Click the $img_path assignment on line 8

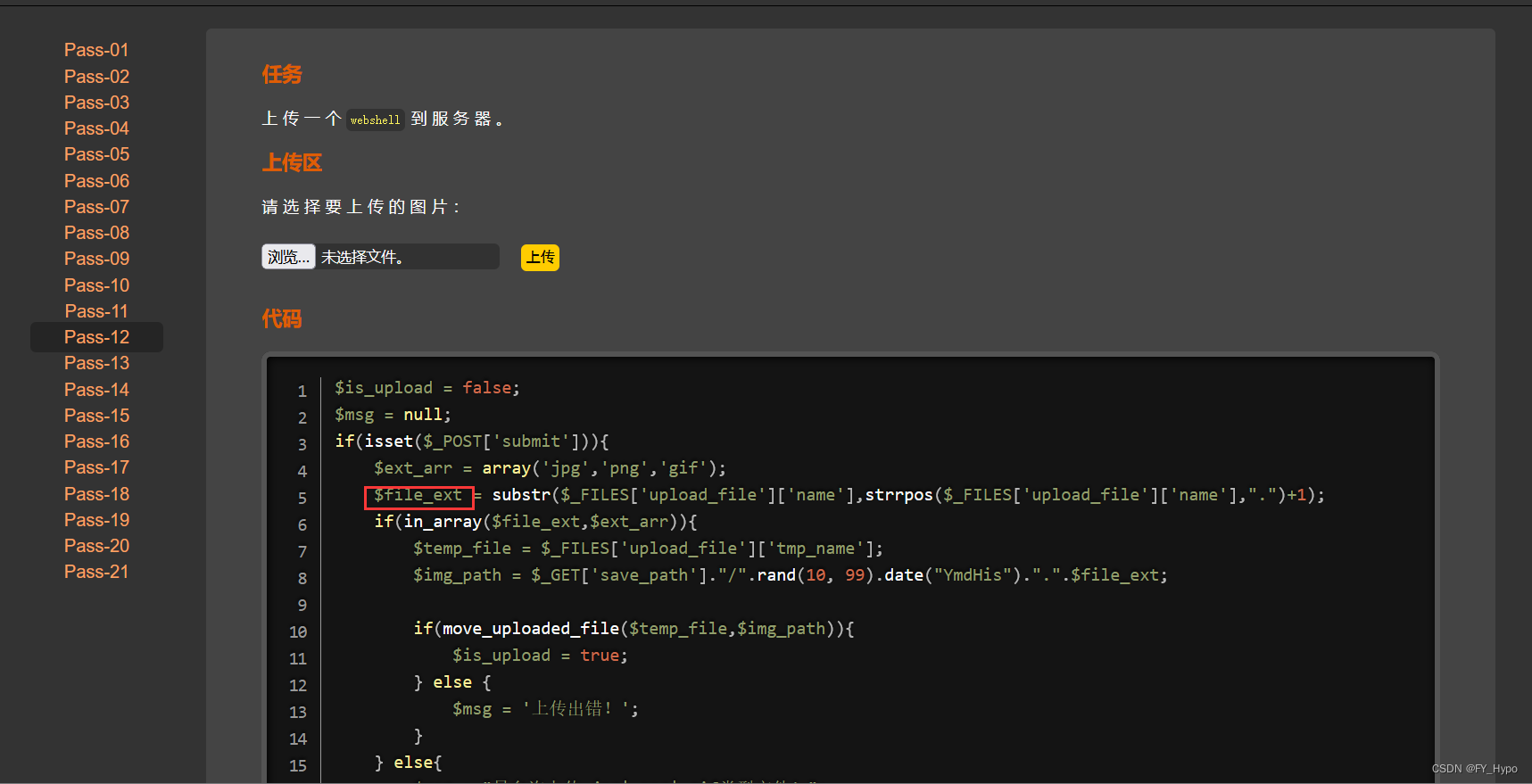point(790,575)
